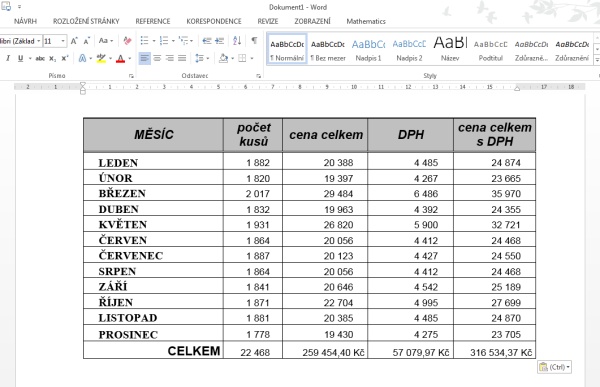Expand the font color dropdown arrow
Screen dimensions: 600x387
[x=130, y=59]
